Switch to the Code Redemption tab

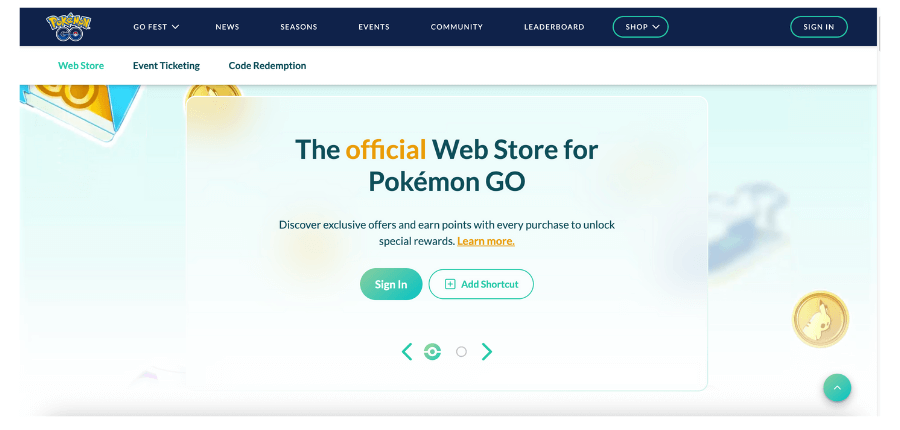pyautogui.click(x=267, y=66)
